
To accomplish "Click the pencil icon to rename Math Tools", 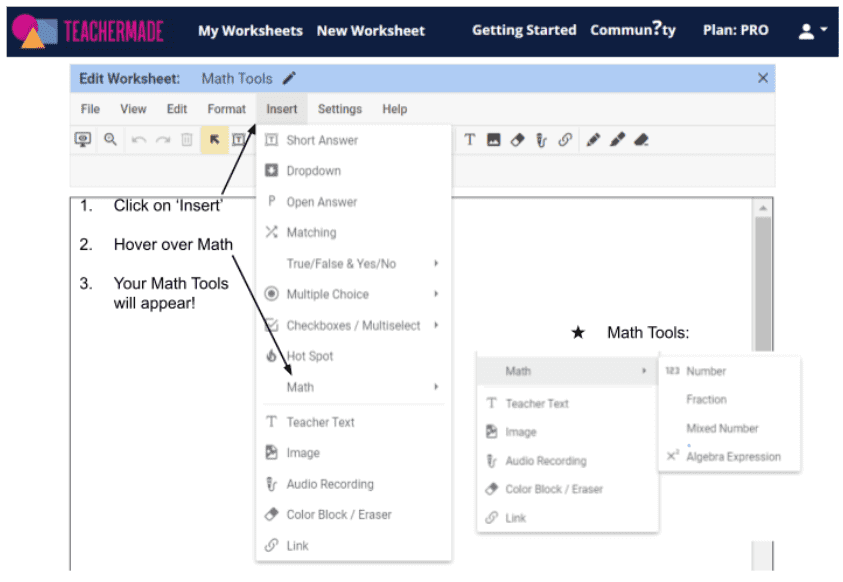I will point(289,78).
